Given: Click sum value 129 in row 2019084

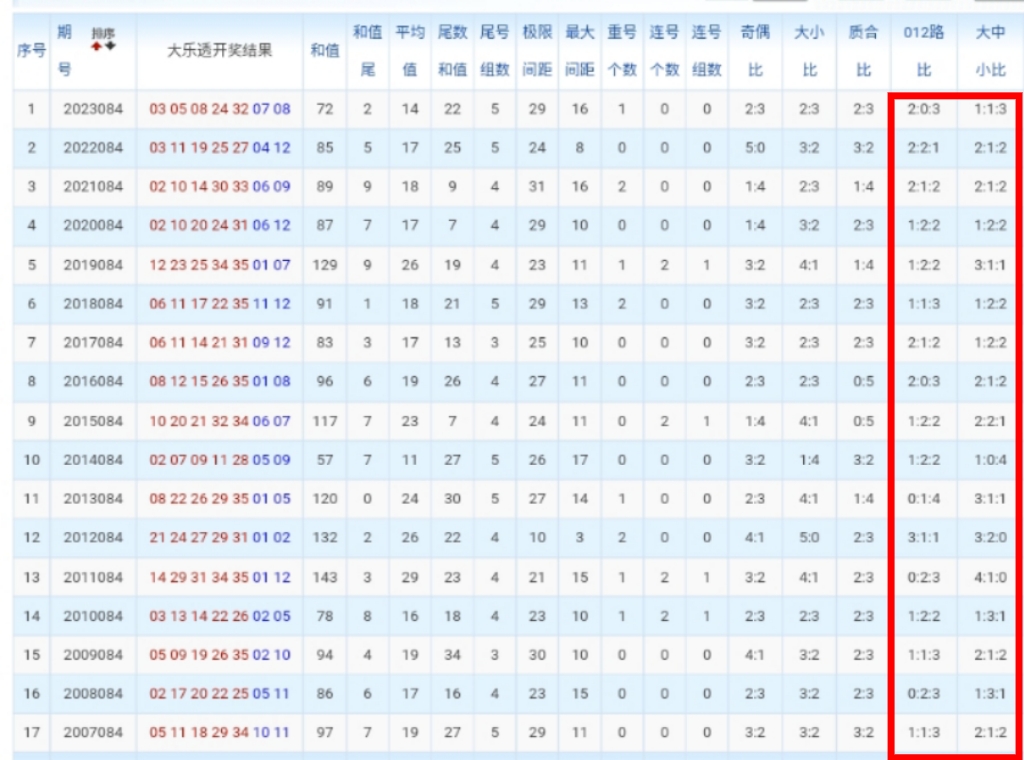Looking at the screenshot, I should [325, 265].
